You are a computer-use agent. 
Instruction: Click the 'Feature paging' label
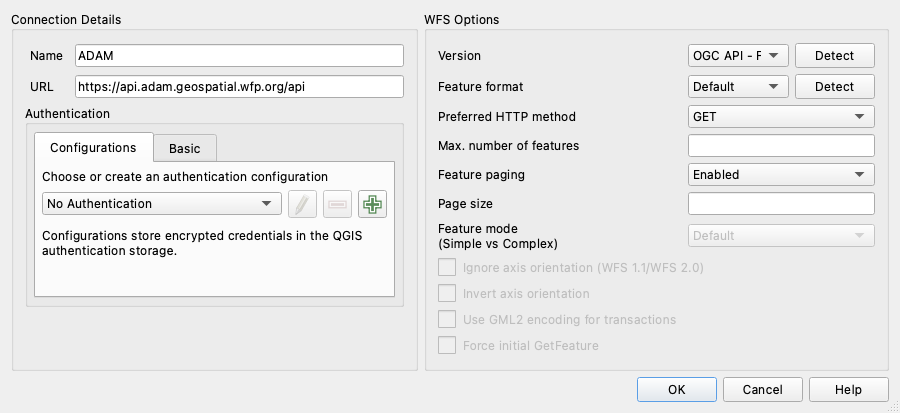click(481, 174)
